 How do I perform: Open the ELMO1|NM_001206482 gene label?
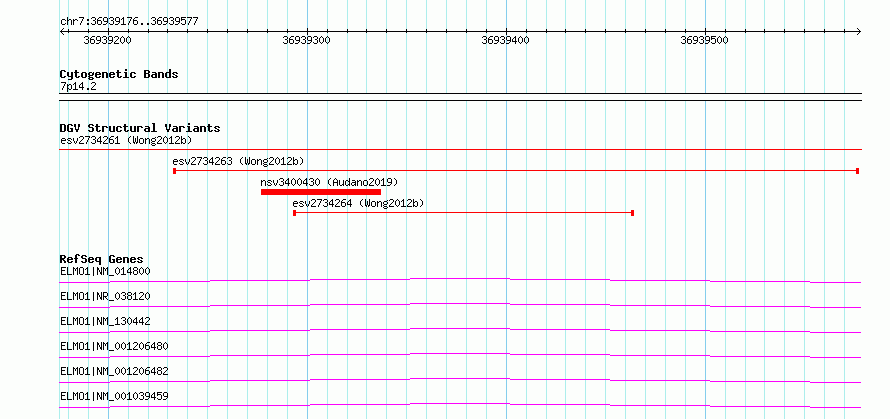[x=114, y=371]
